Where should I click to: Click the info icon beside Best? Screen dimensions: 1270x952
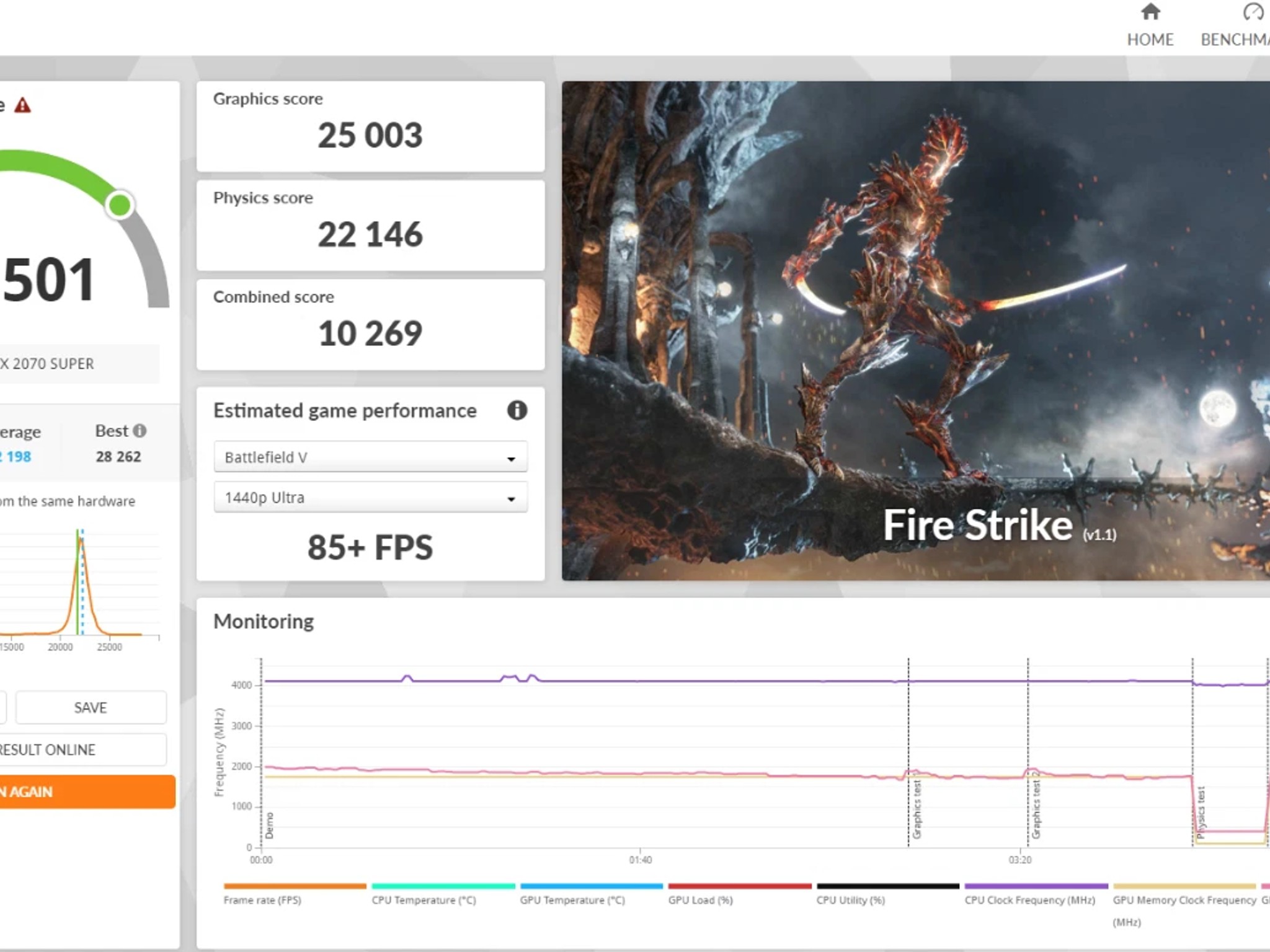(x=140, y=431)
